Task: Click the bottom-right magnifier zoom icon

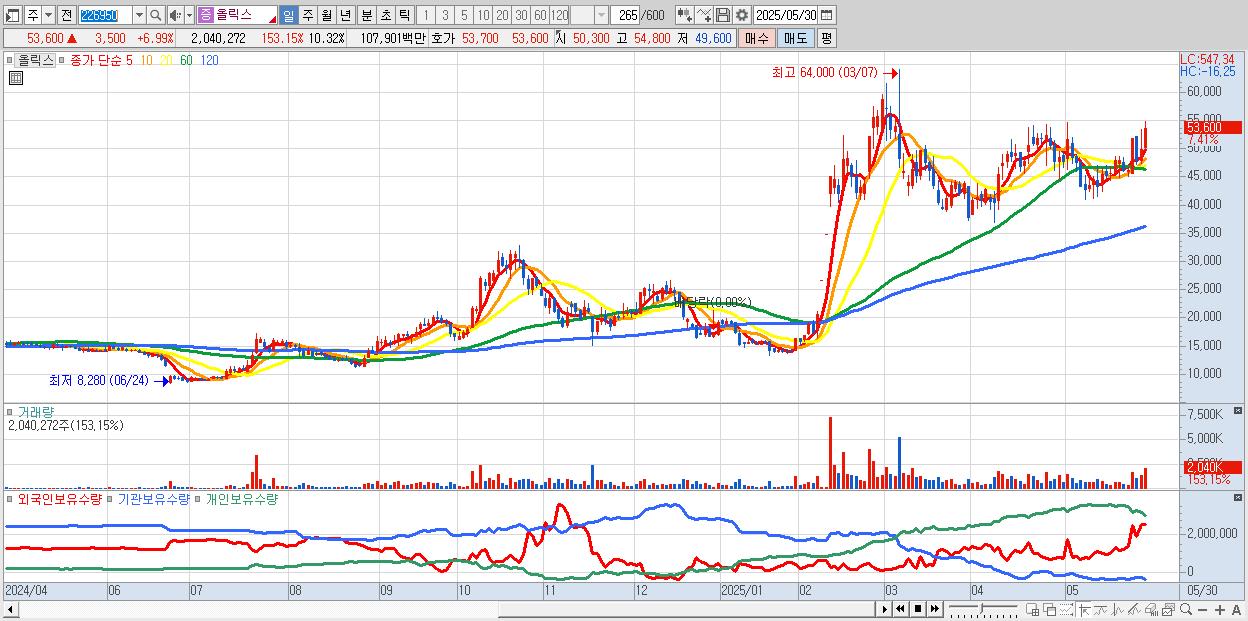Action: pos(1186,609)
